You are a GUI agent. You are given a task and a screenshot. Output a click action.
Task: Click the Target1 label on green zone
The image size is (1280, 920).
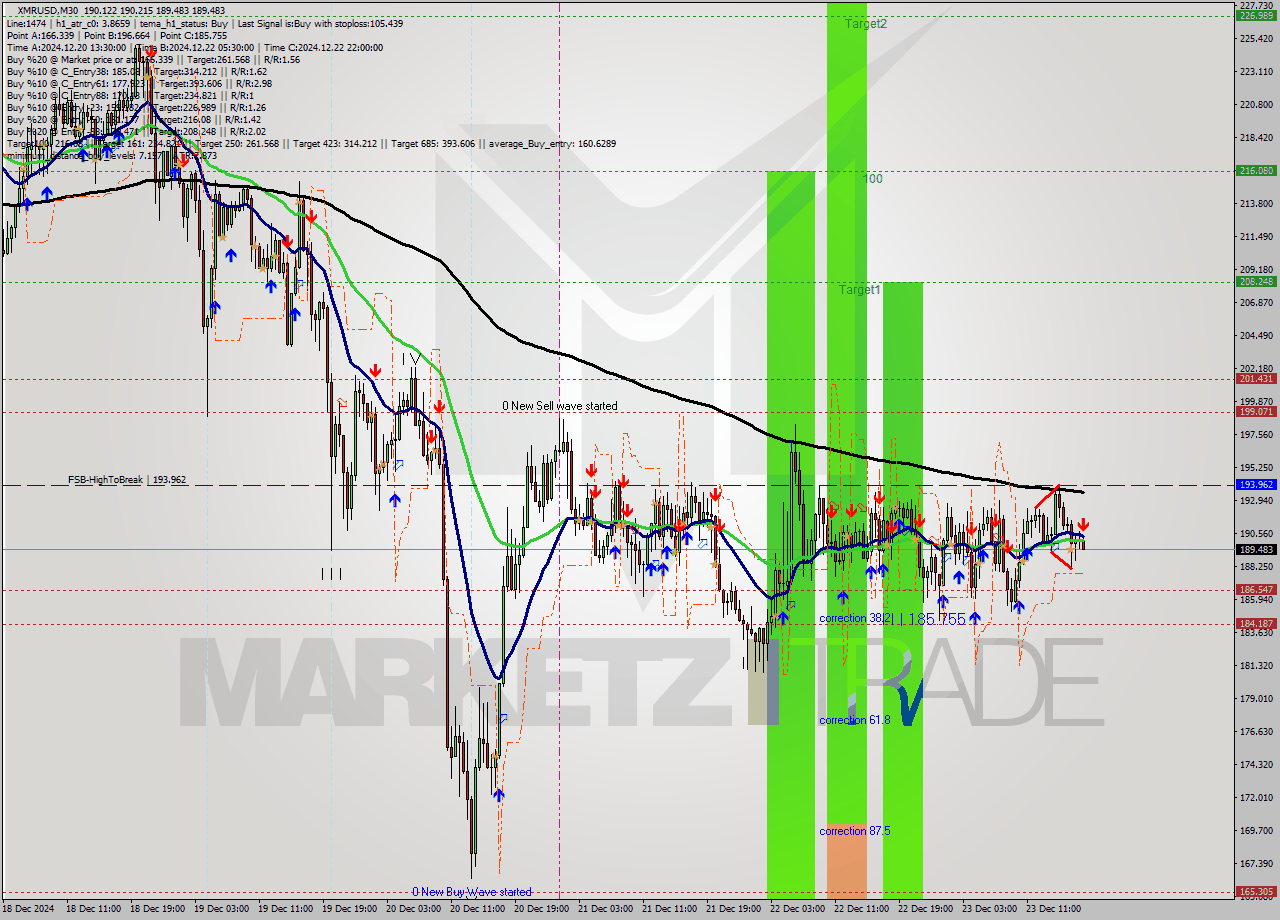point(860,289)
